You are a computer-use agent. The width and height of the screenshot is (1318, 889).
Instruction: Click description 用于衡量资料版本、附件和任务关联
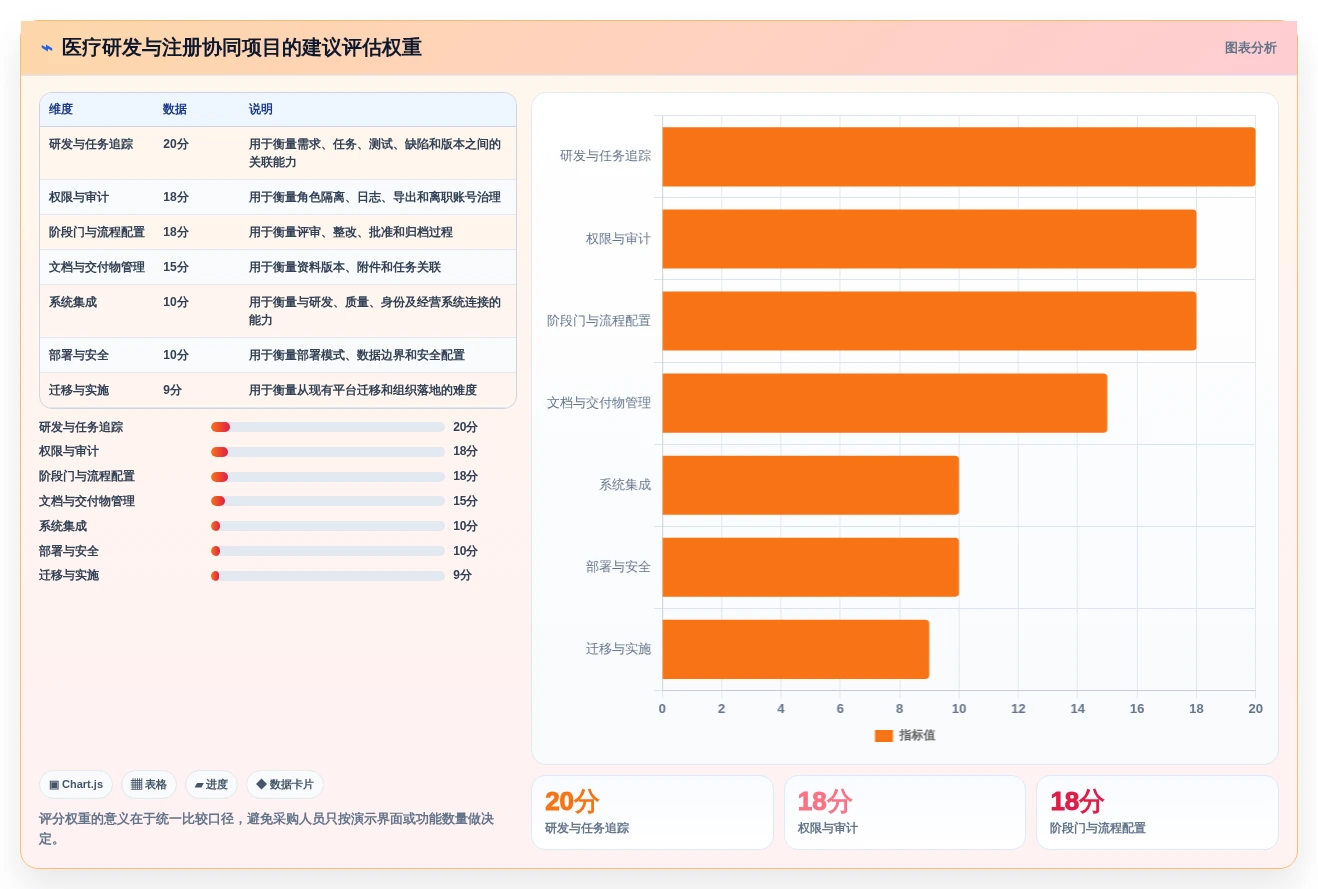(345, 267)
